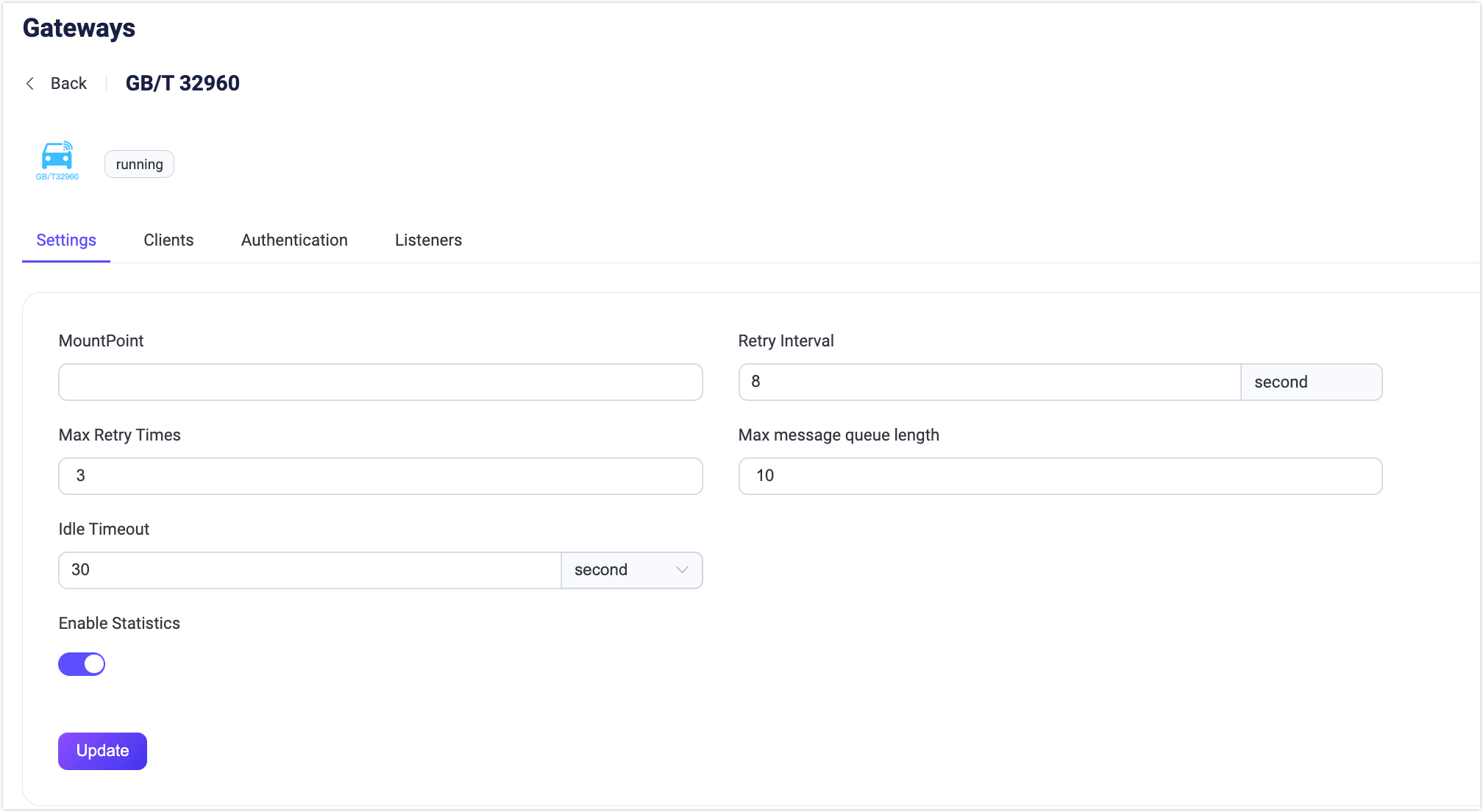Click the second unit box beside Retry Interval
Screen dimensions: 1483x812
pos(1312,382)
